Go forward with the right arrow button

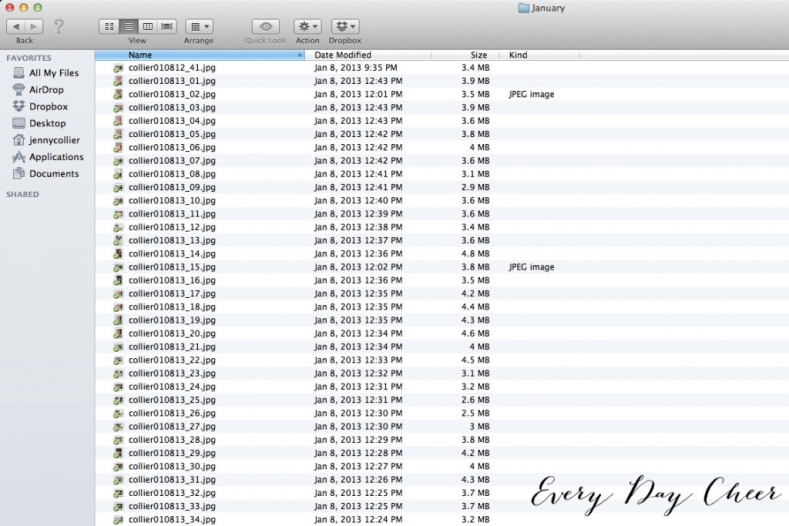[x=34, y=26]
